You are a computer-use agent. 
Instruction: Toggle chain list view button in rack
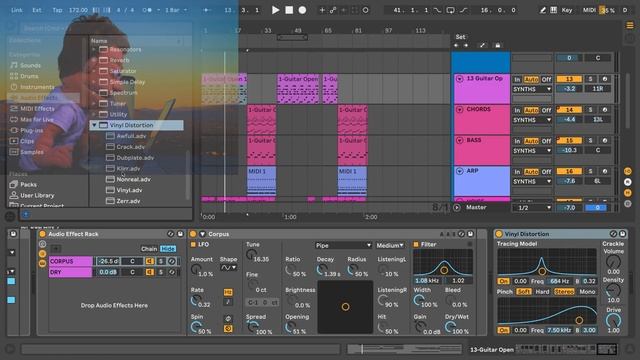pyautogui.click(x=42, y=254)
